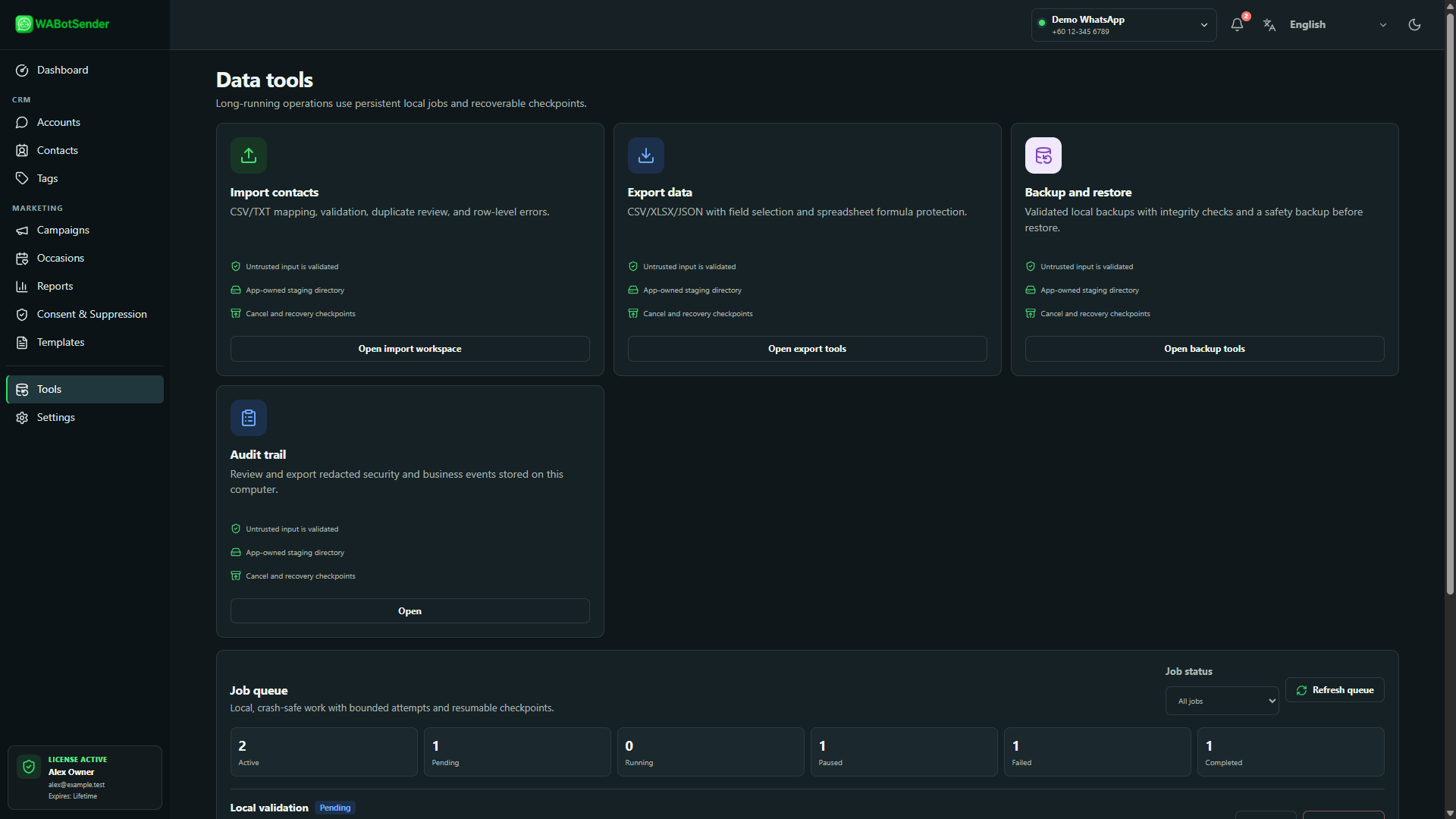The image size is (1456, 819).
Task: Go to Campaigns page
Action: (x=85, y=231)
